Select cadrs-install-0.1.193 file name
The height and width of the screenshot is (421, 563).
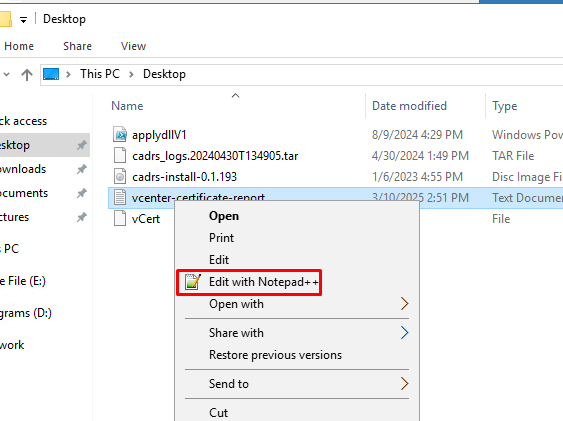[184, 177]
